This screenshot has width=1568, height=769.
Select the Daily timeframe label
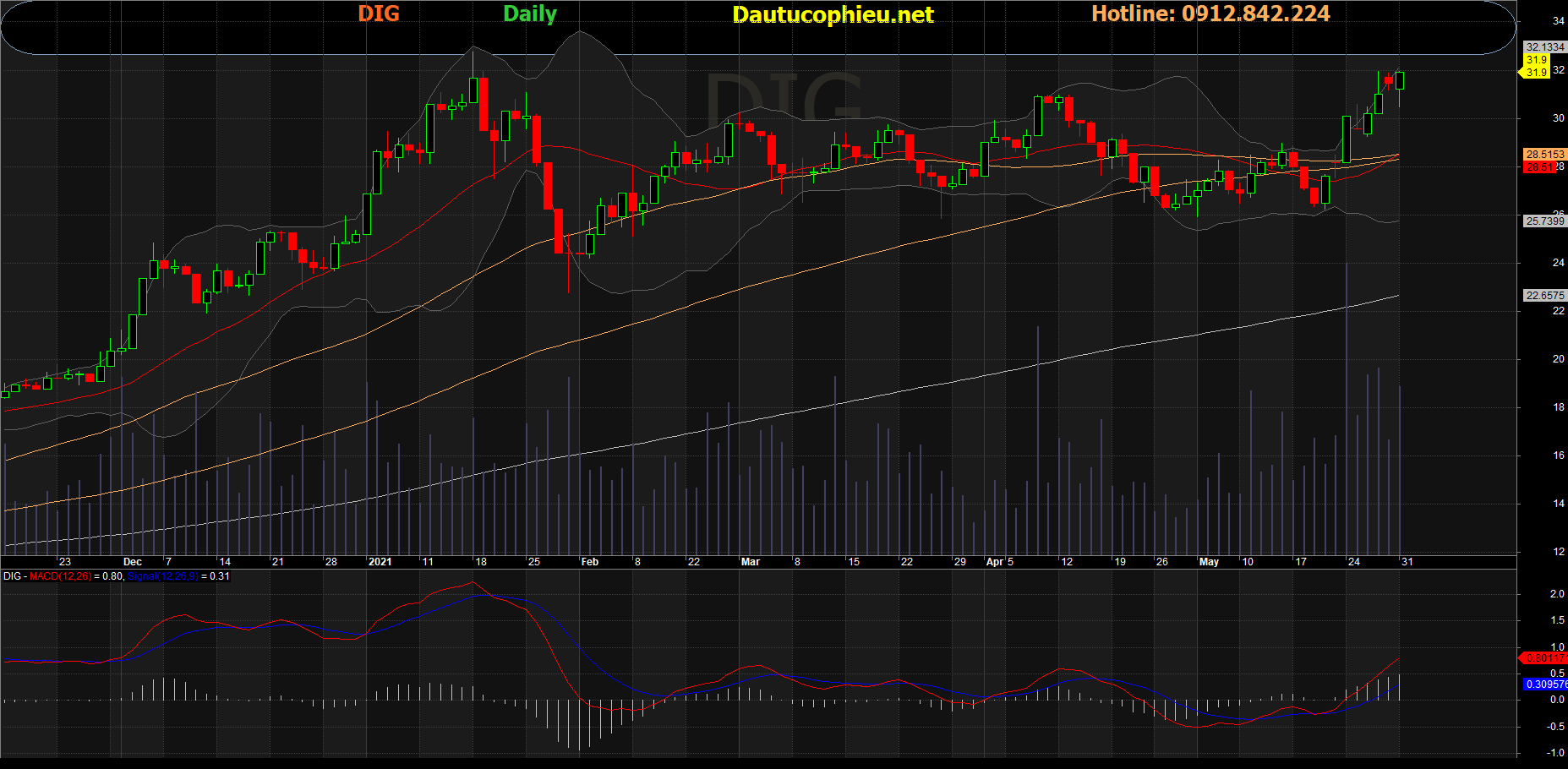529,14
